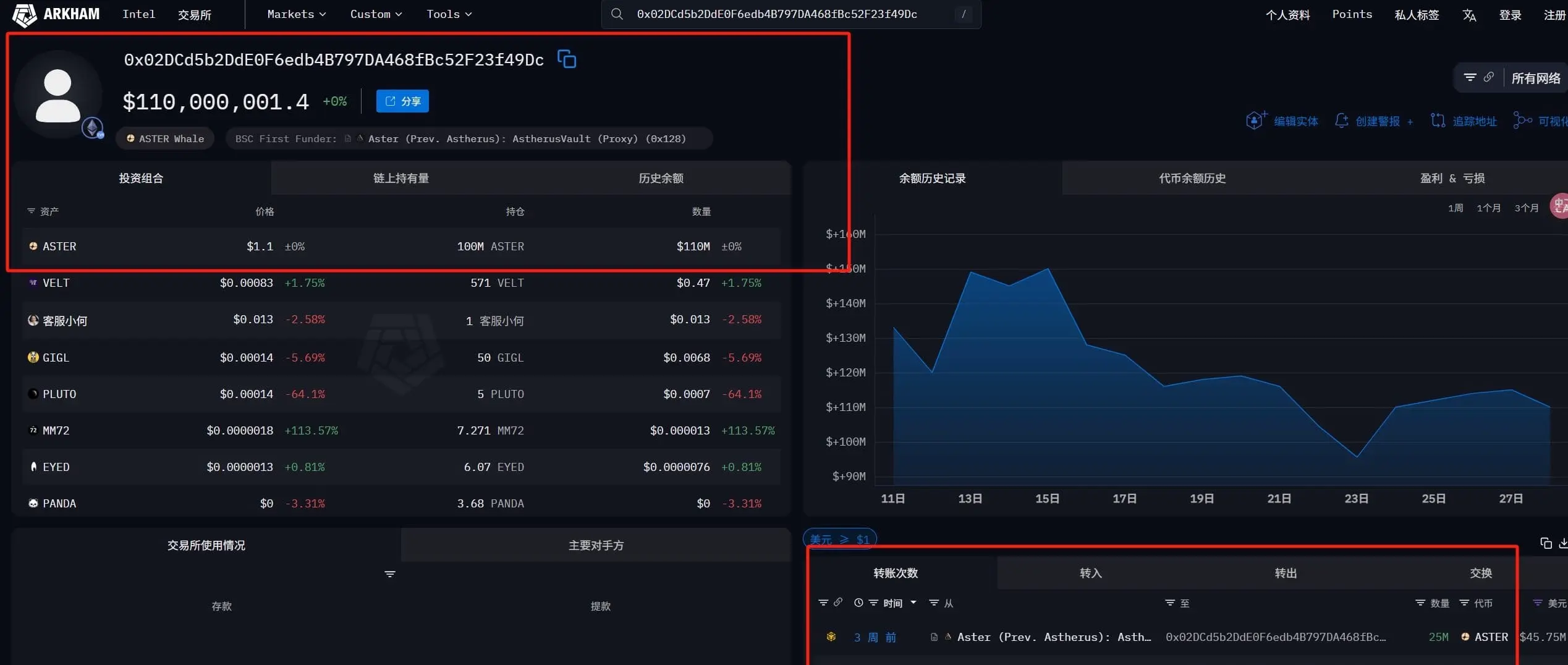
Task: Click the filter icon next to 从
Action: pyautogui.click(x=934, y=603)
